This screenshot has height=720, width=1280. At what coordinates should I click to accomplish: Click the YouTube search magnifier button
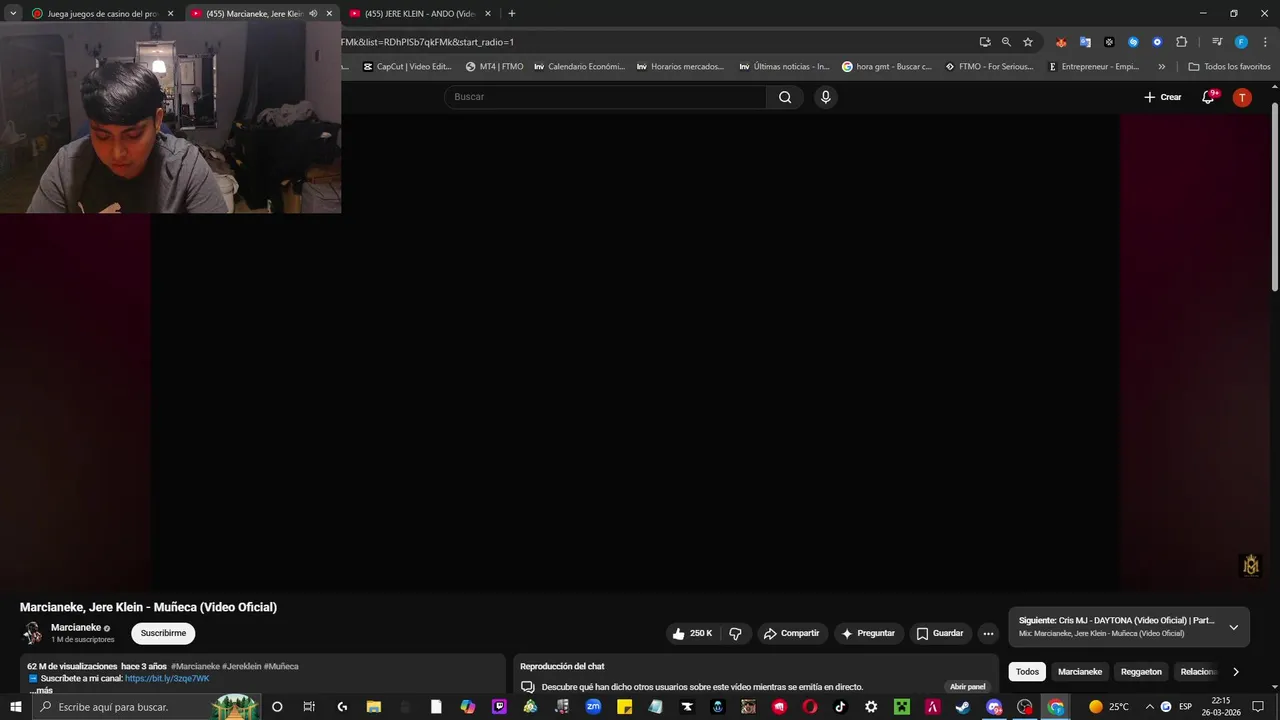tap(785, 97)
